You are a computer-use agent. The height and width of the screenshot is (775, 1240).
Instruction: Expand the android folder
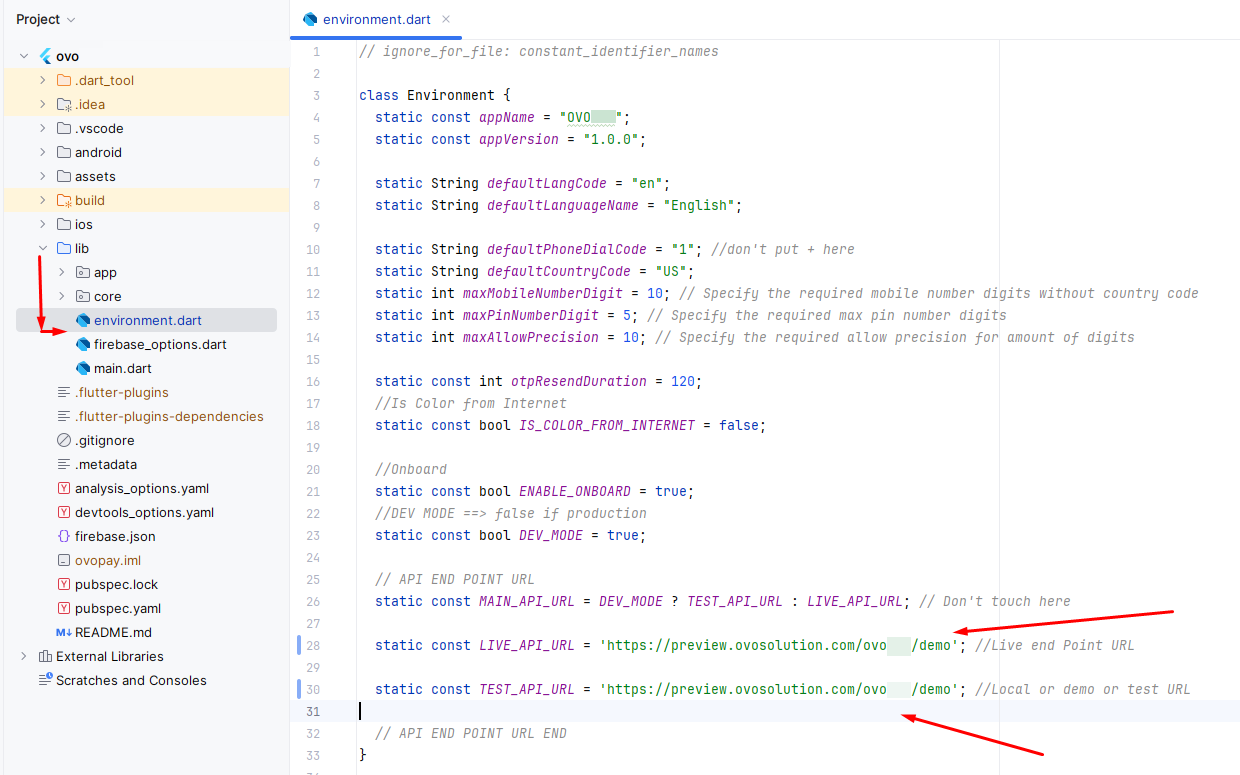click(43, 153)
